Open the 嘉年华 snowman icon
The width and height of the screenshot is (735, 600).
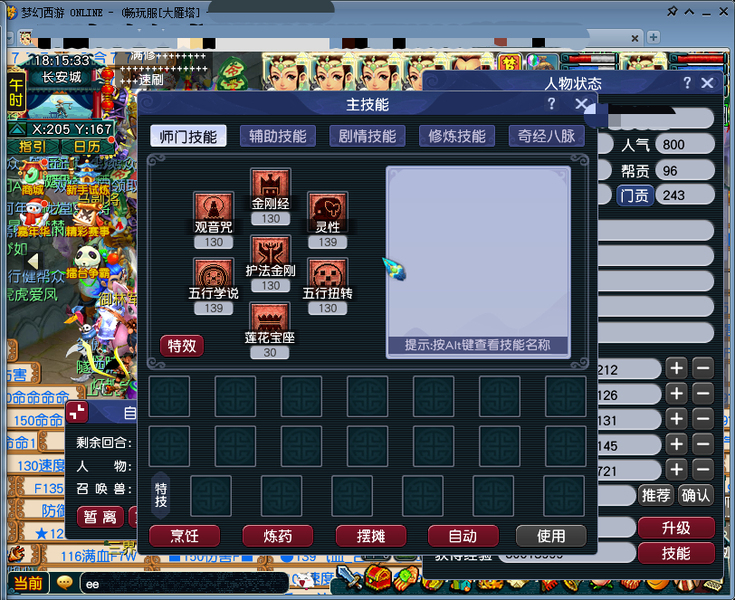(35, 217)
